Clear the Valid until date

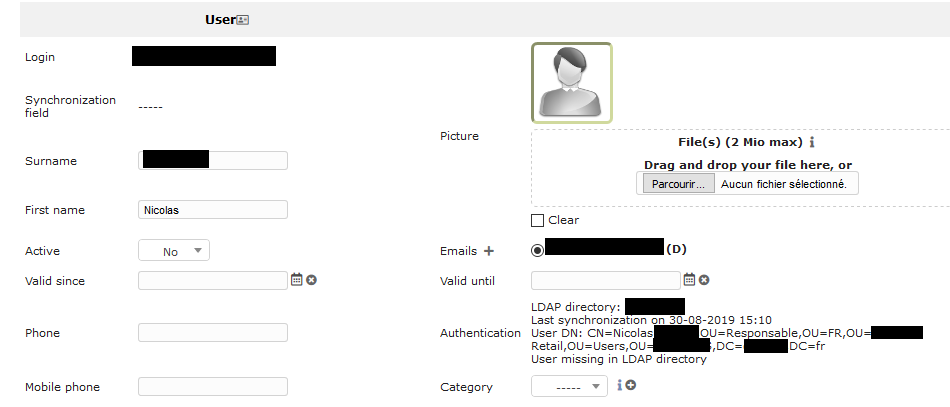click(704, 280)
